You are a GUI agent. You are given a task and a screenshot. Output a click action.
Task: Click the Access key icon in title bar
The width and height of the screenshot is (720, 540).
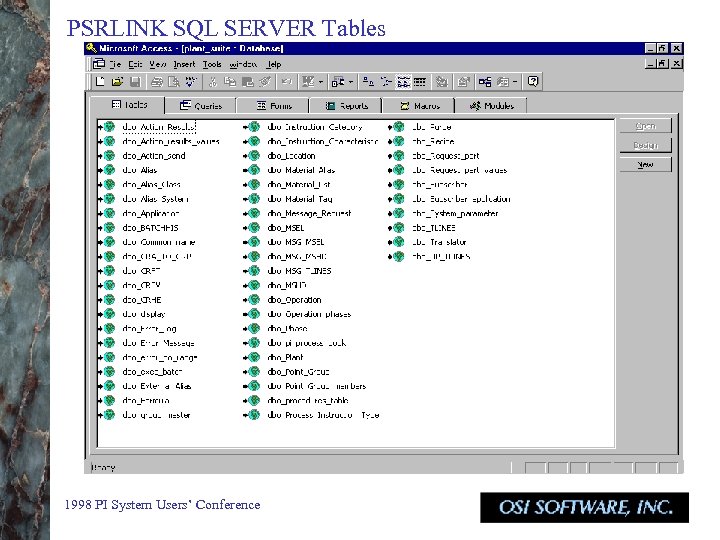tap(91, 48)
